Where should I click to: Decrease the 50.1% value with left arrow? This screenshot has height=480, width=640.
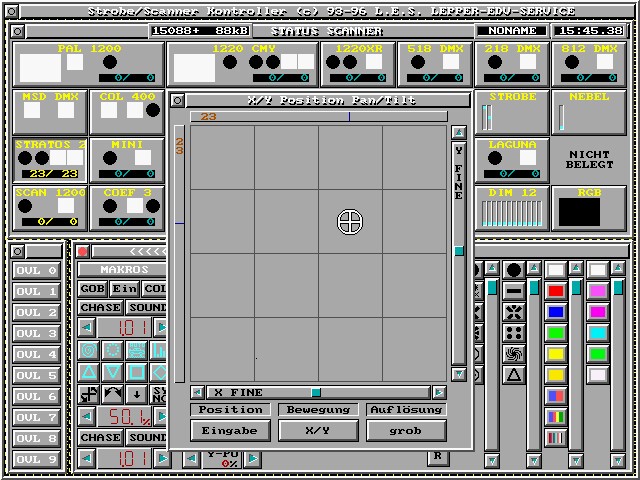pos(87,416)
